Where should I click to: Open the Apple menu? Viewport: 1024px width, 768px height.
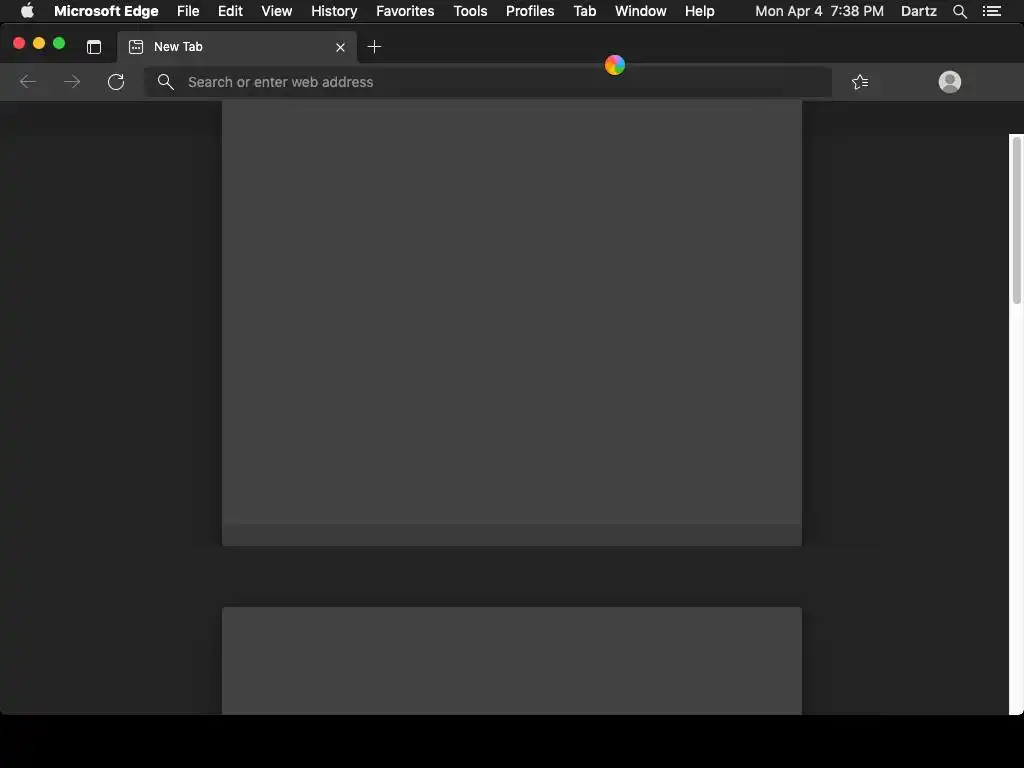(27, 11)
